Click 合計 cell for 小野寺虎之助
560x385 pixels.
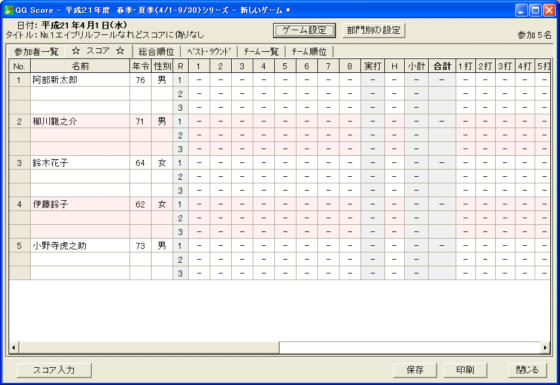pos(442,246)
